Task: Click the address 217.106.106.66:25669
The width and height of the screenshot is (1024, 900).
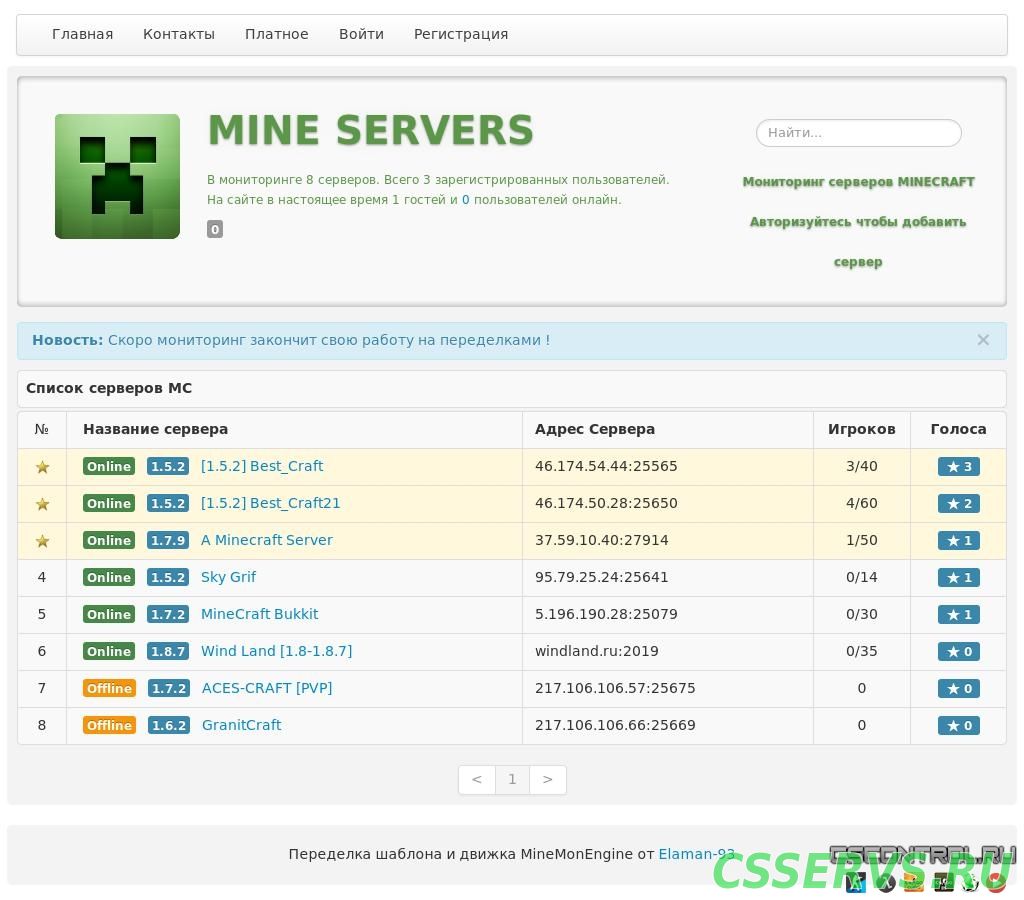Action: (615, 725)
